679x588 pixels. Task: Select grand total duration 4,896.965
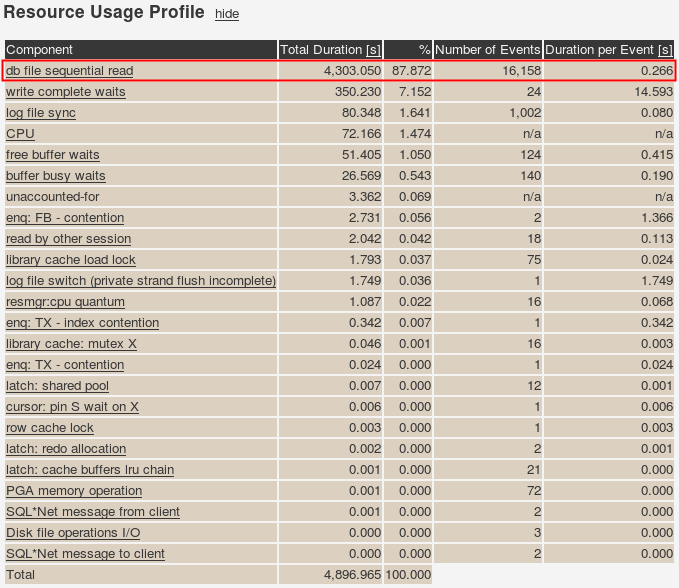coord(352,575)
